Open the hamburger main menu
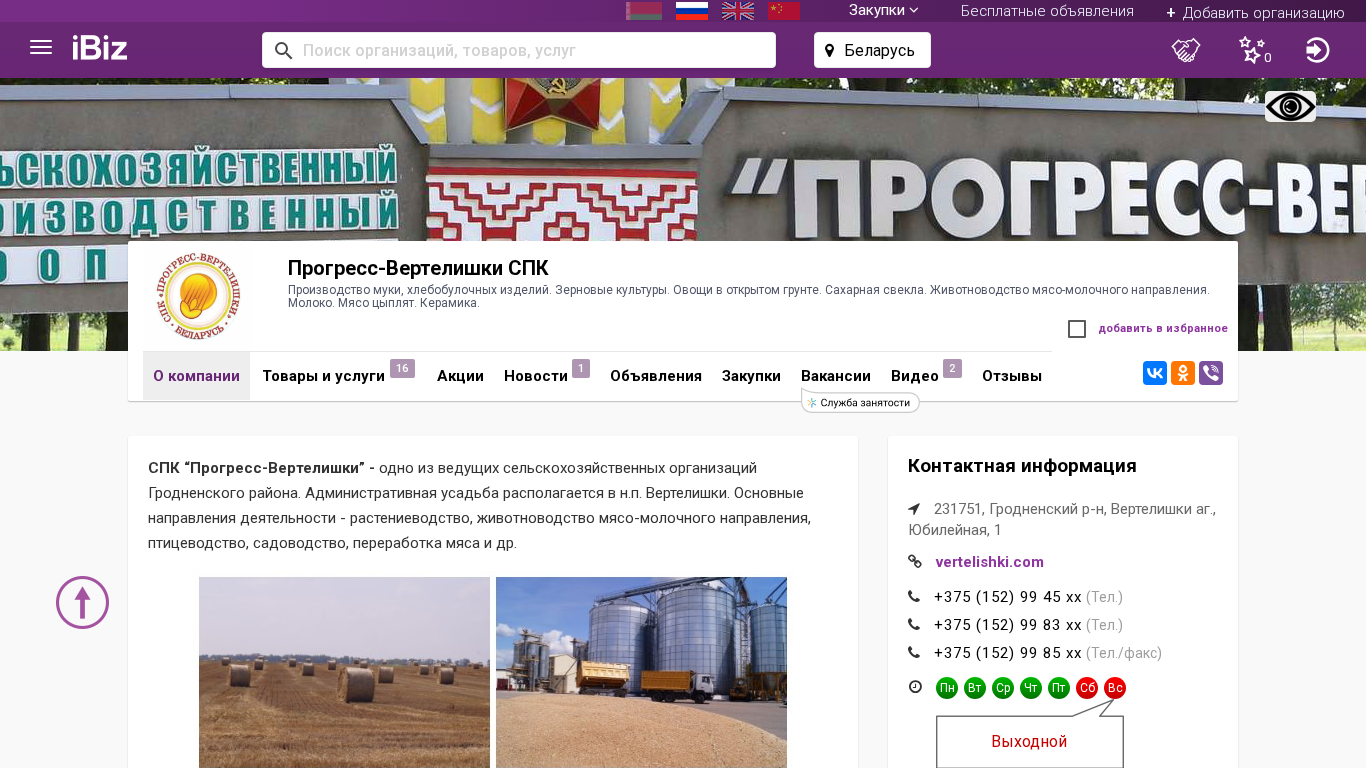 tap(41, 48)
